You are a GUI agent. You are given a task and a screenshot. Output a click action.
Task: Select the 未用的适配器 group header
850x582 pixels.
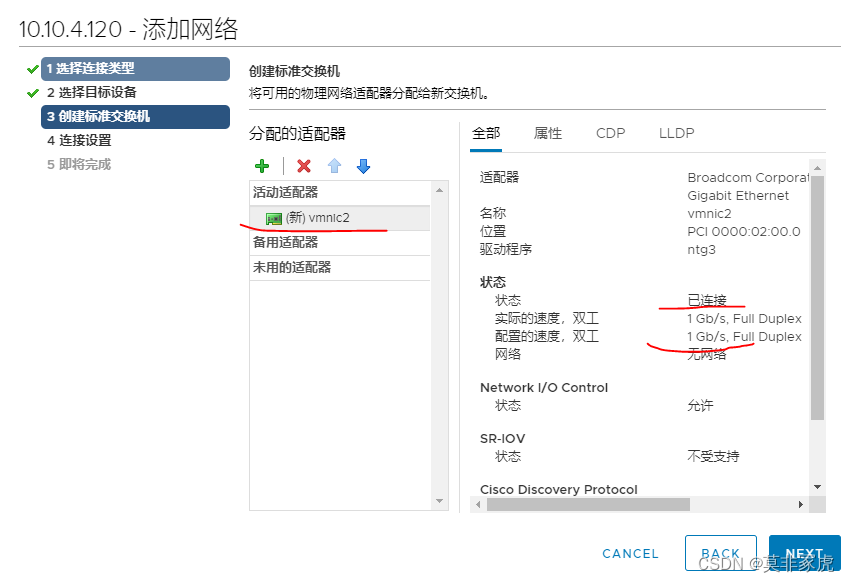pyautogui.click(x=340, y=267)
